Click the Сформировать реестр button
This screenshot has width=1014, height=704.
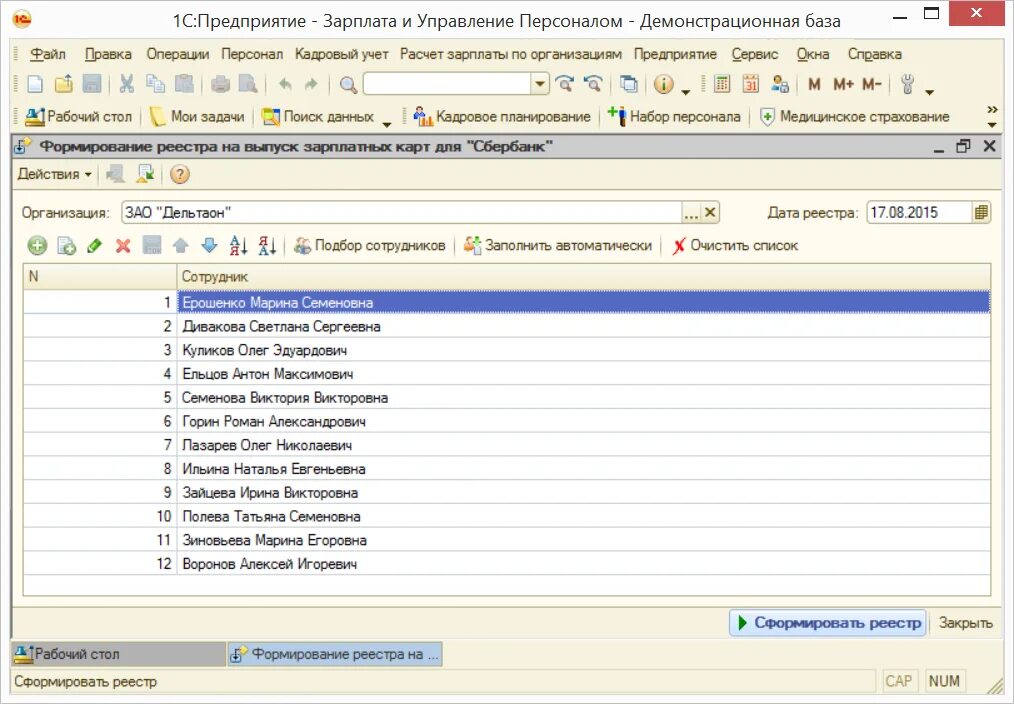pyautogui.click(x=828, y=623)
